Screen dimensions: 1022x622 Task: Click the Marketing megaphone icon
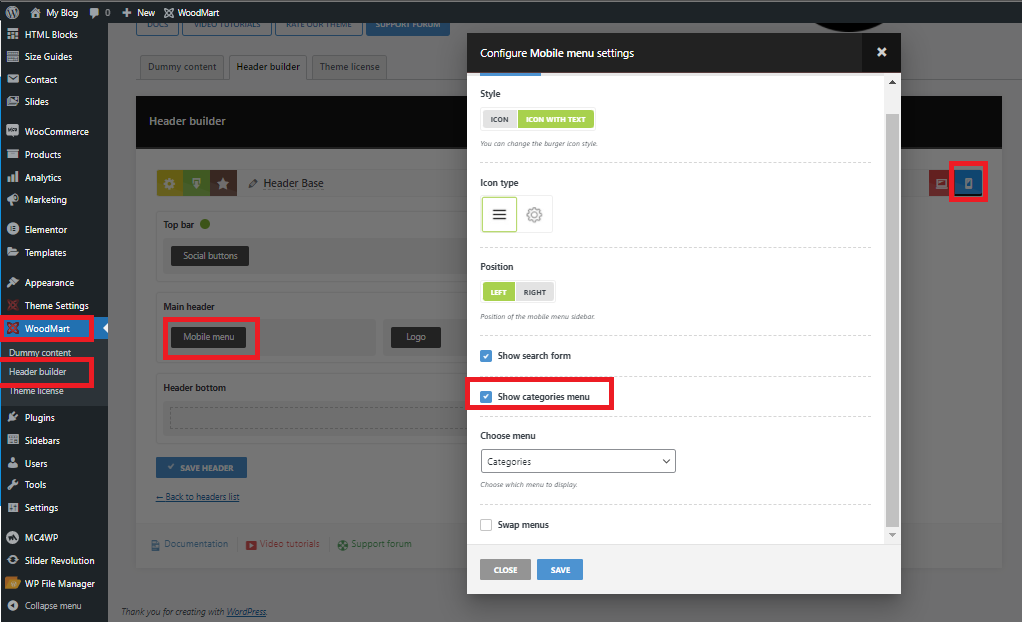click(x=12, y=200)
